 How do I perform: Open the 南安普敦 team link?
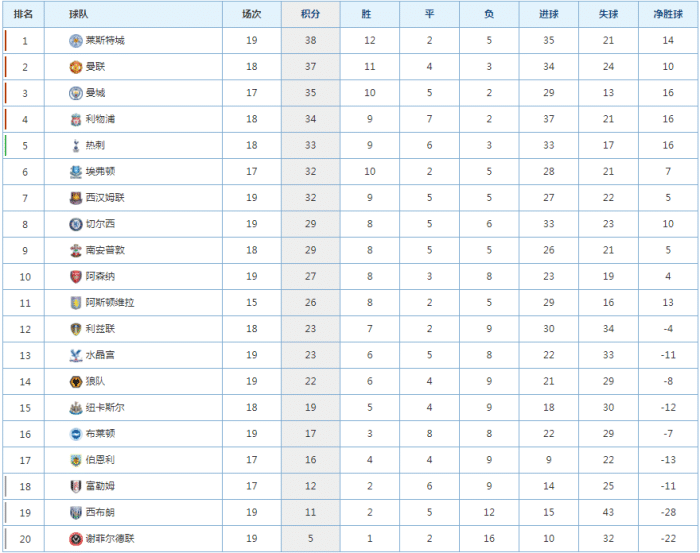click(106, 250)
